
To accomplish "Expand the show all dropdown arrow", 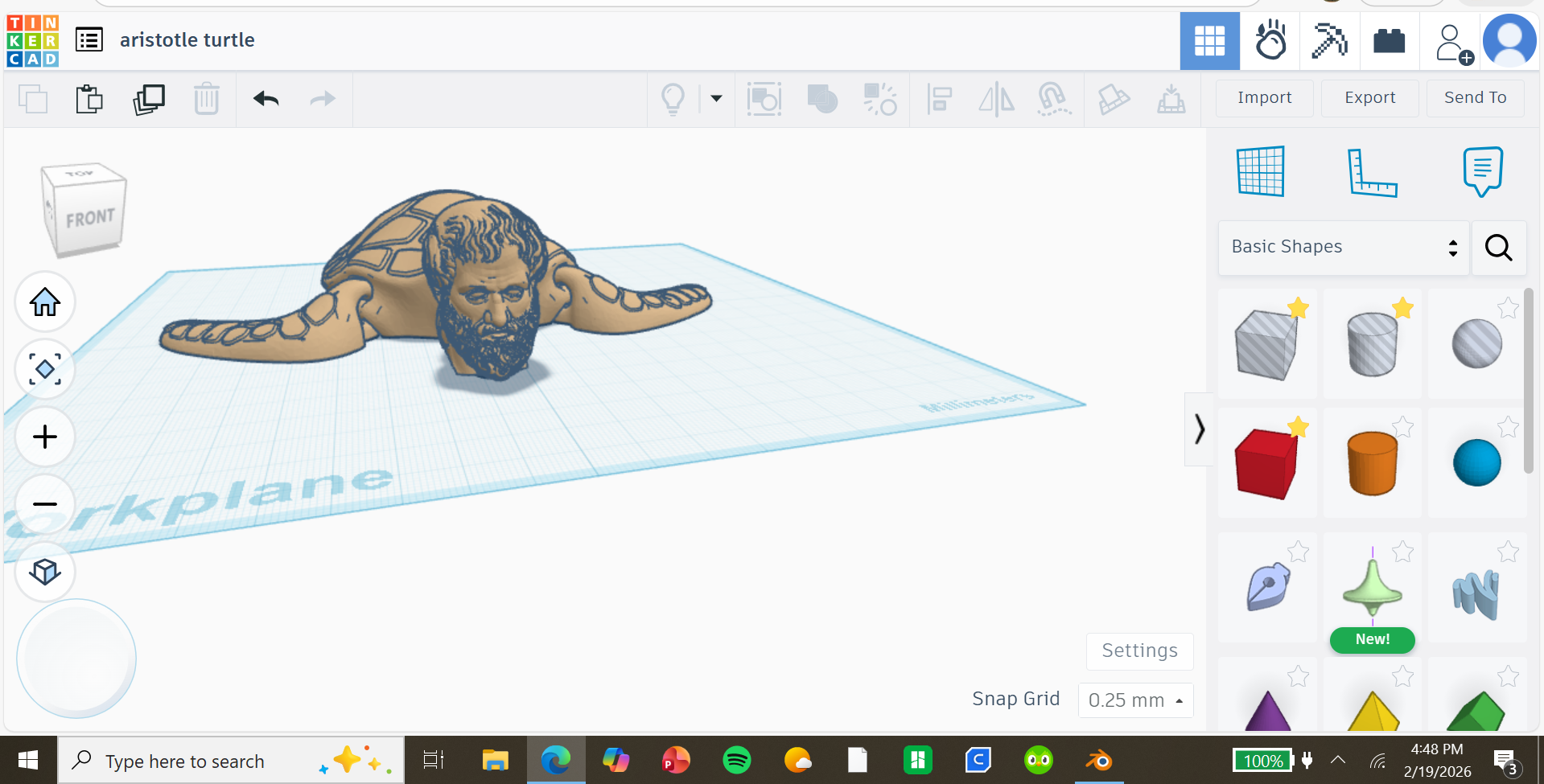I will coord(716,99).
